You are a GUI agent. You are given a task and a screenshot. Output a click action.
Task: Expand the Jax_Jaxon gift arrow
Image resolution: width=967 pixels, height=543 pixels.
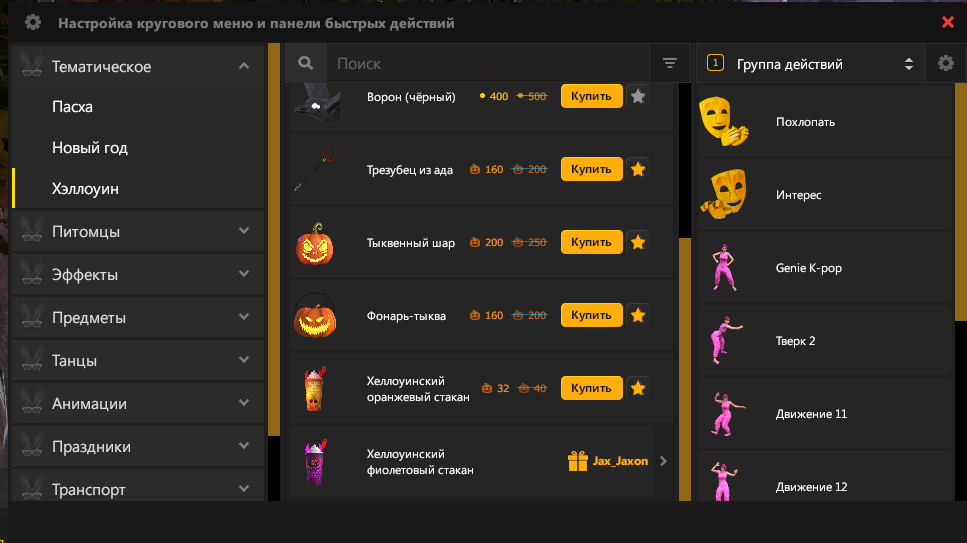pyautogui.click(x=664, y=461)
